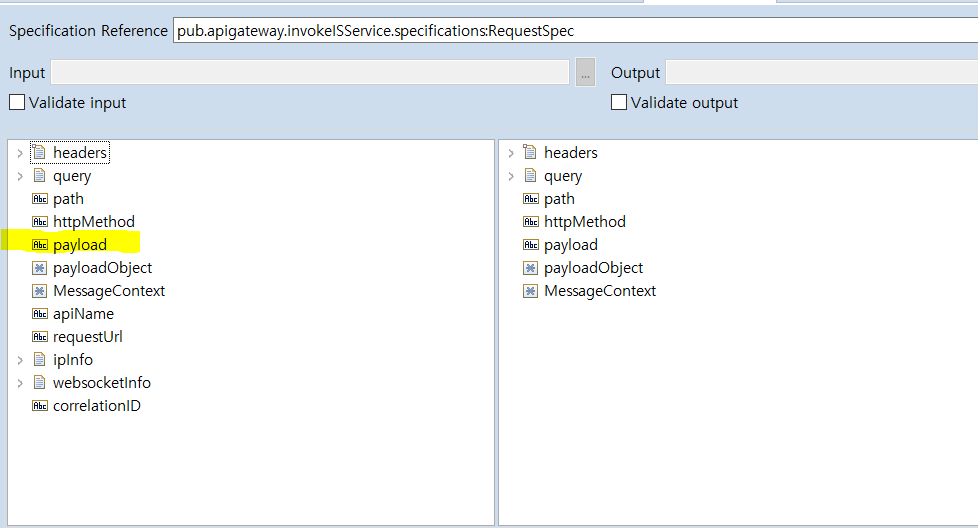Click the ipInfo document icon

[40, 360]
